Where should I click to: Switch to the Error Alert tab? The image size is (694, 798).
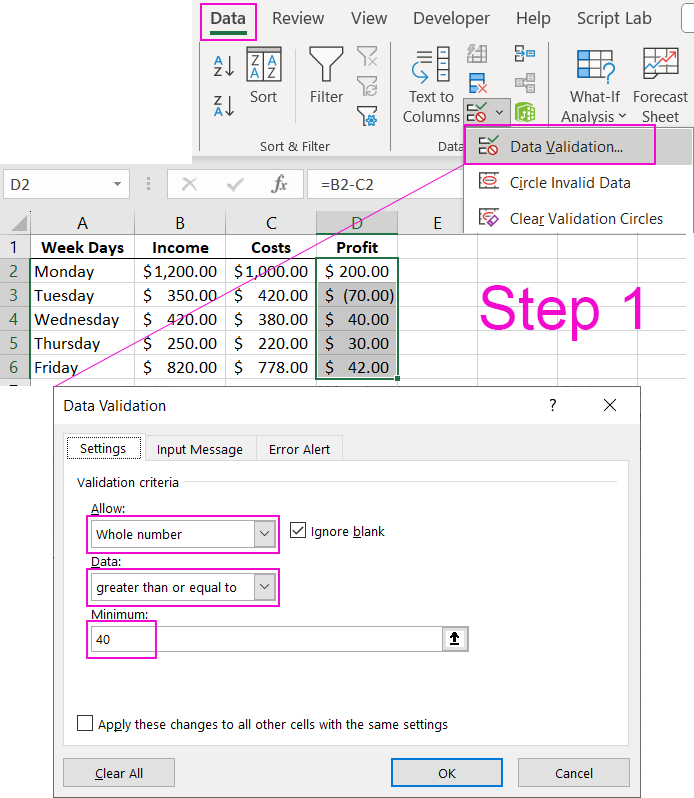coord(299,449)
